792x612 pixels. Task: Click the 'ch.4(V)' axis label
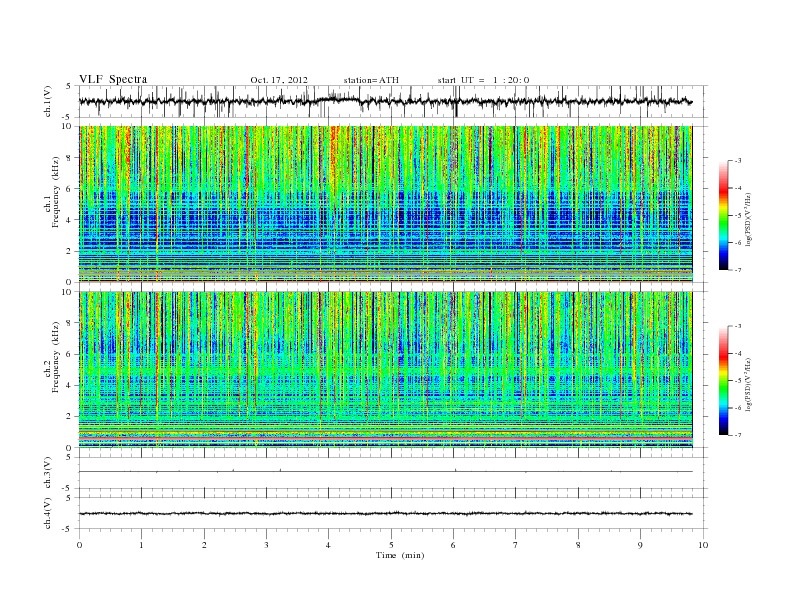[x=48, y=513]
